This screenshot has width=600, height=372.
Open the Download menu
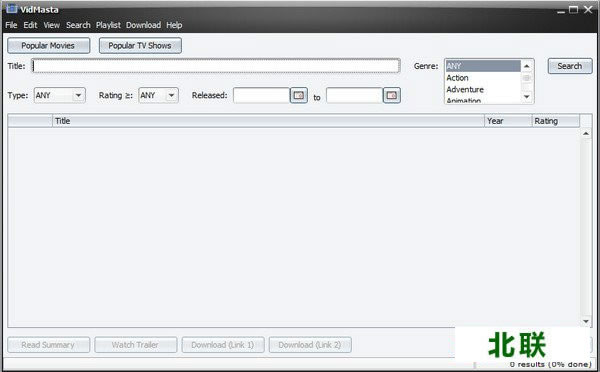coord(143,25)
